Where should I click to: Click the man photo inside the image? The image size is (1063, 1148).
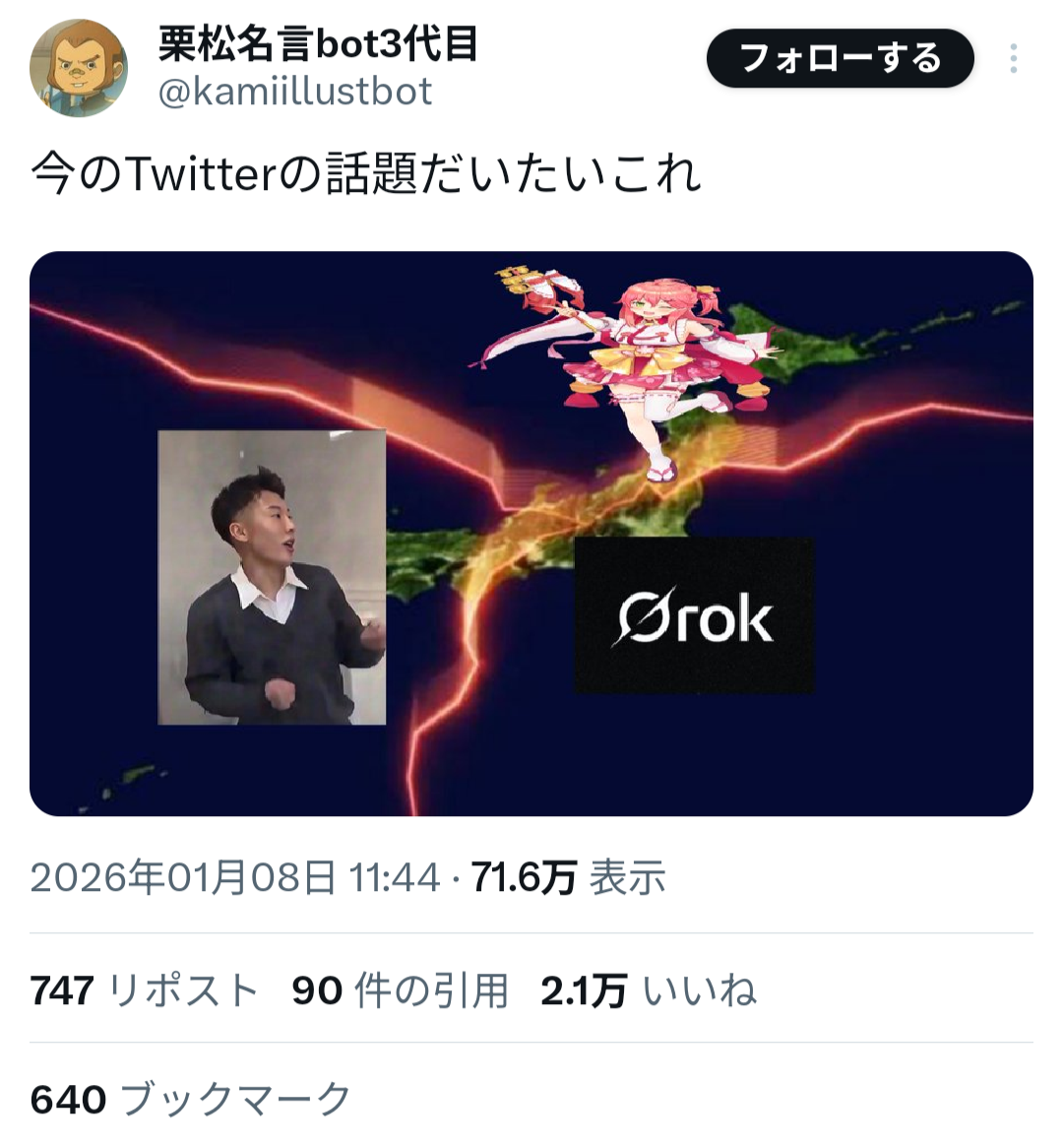272,578
